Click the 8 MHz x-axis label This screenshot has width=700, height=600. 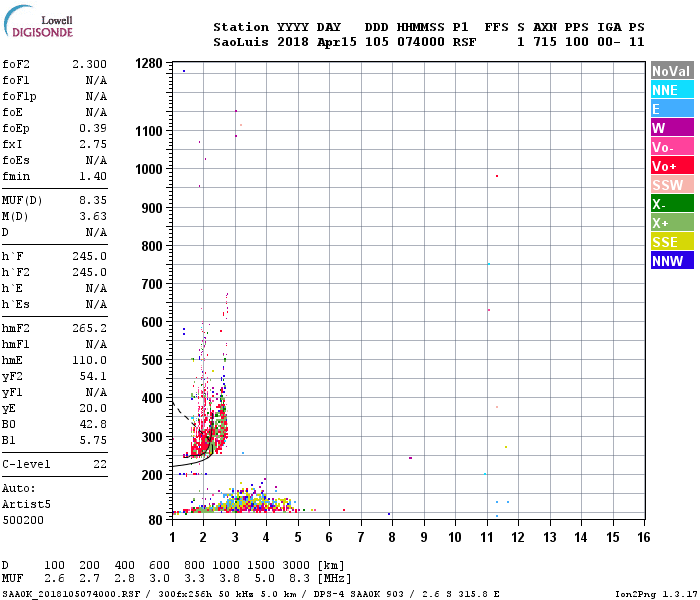pos(392,538)
